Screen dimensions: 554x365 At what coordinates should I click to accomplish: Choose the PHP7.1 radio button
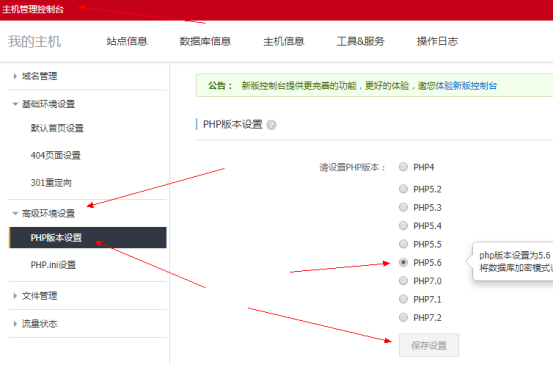point(403,299)
